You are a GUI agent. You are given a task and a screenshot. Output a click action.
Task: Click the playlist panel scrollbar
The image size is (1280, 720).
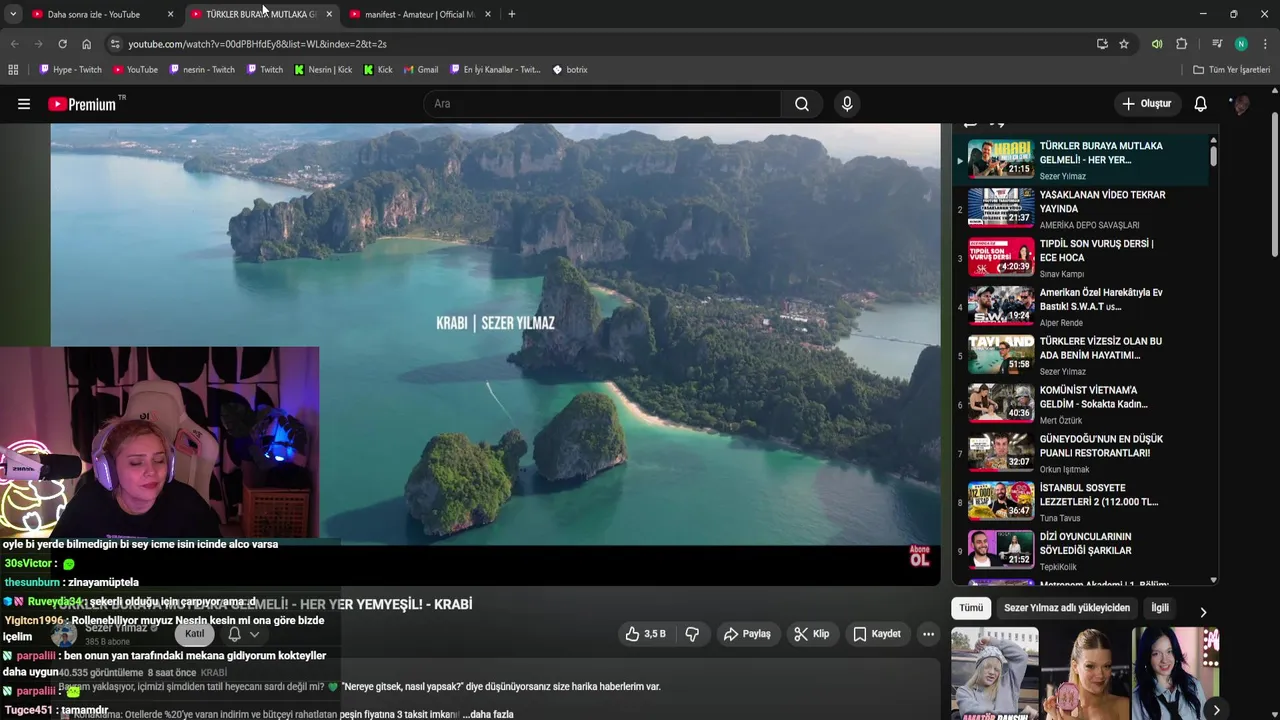click(1213, 155)
